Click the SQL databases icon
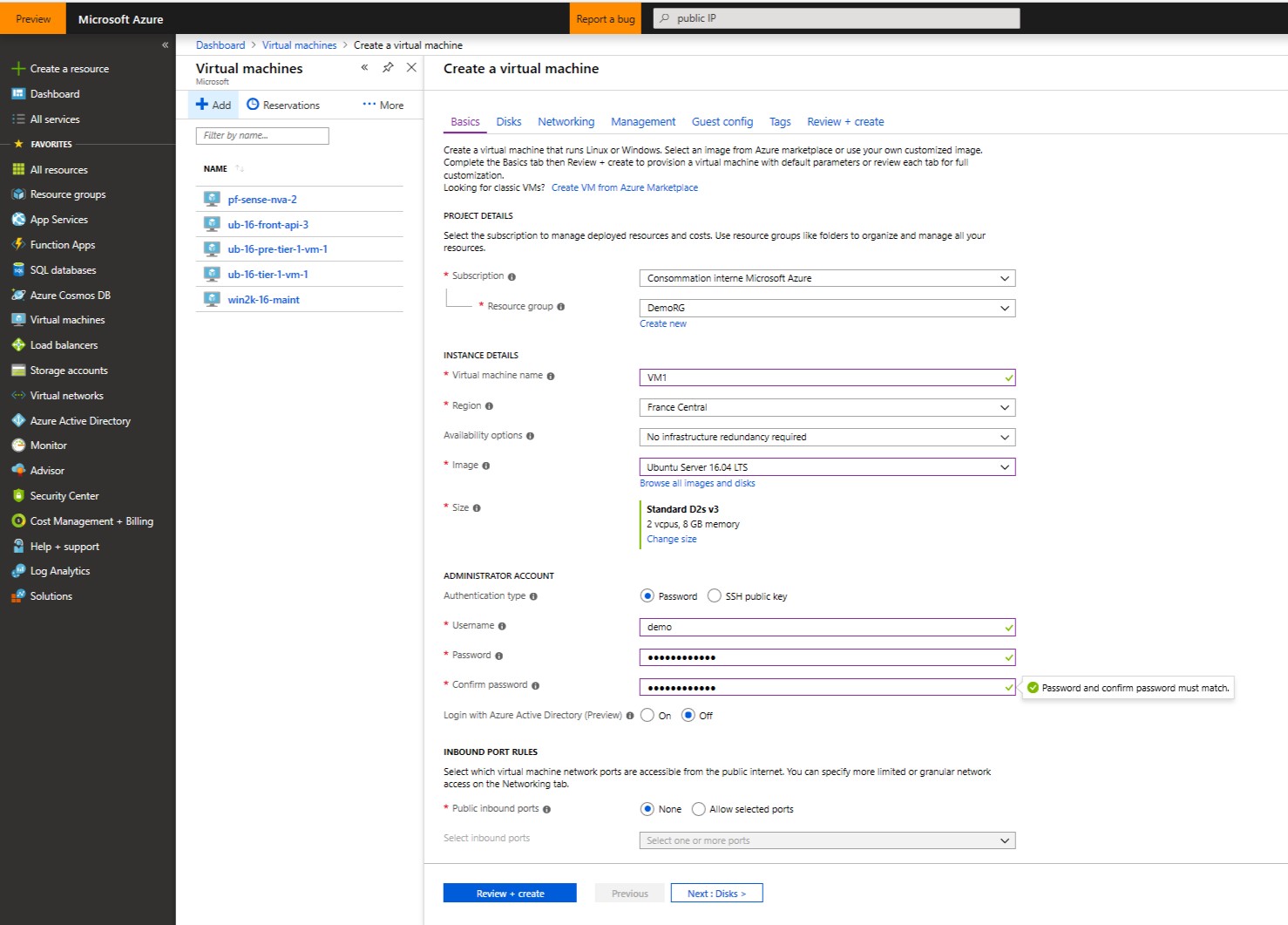Viewport: 1288px width, 925px height. click(x=17, y=270)
